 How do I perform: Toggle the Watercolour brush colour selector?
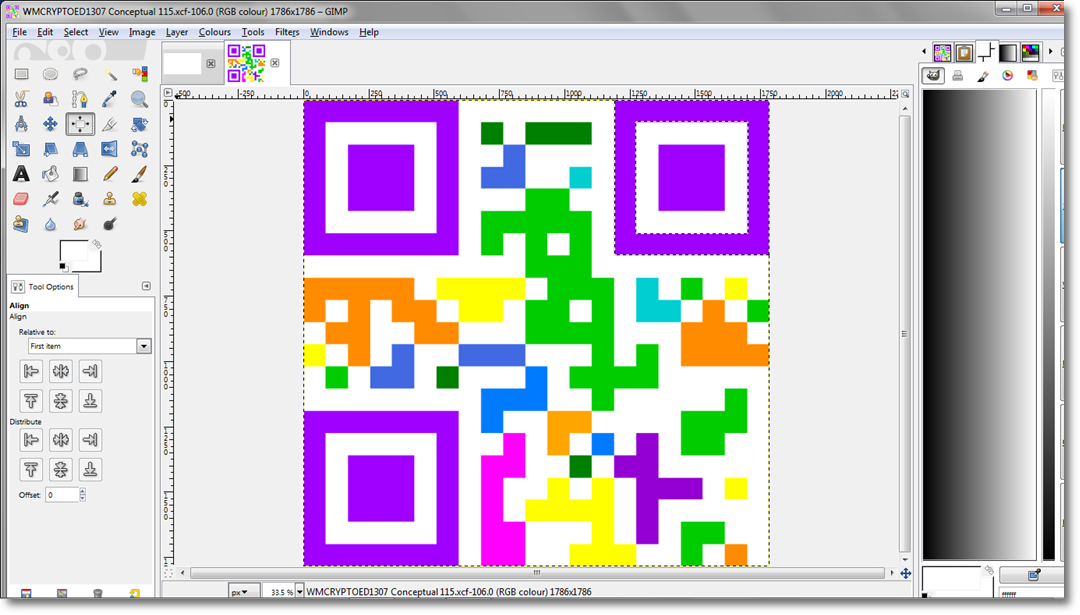[x=983, y=76]
